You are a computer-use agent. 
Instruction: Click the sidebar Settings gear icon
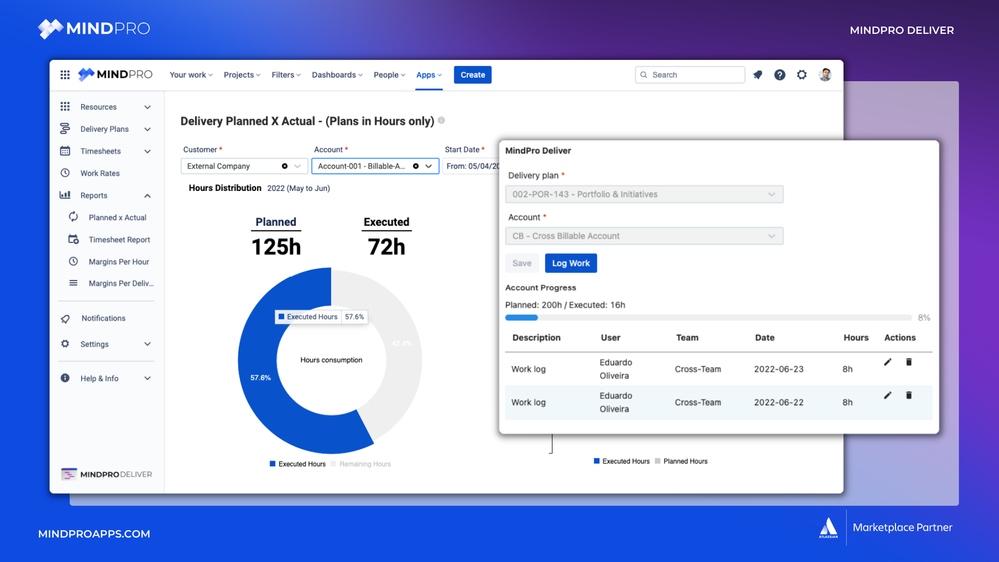[65, 343]
